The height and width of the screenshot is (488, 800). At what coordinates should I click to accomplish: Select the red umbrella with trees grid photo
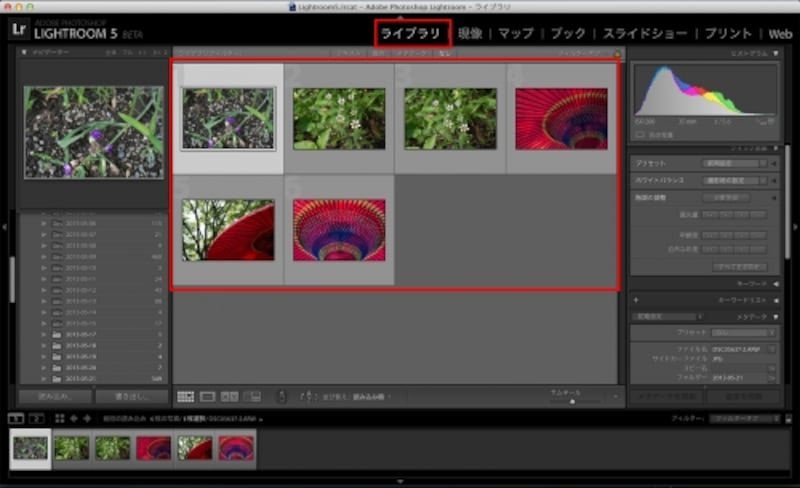click(228, 230)
